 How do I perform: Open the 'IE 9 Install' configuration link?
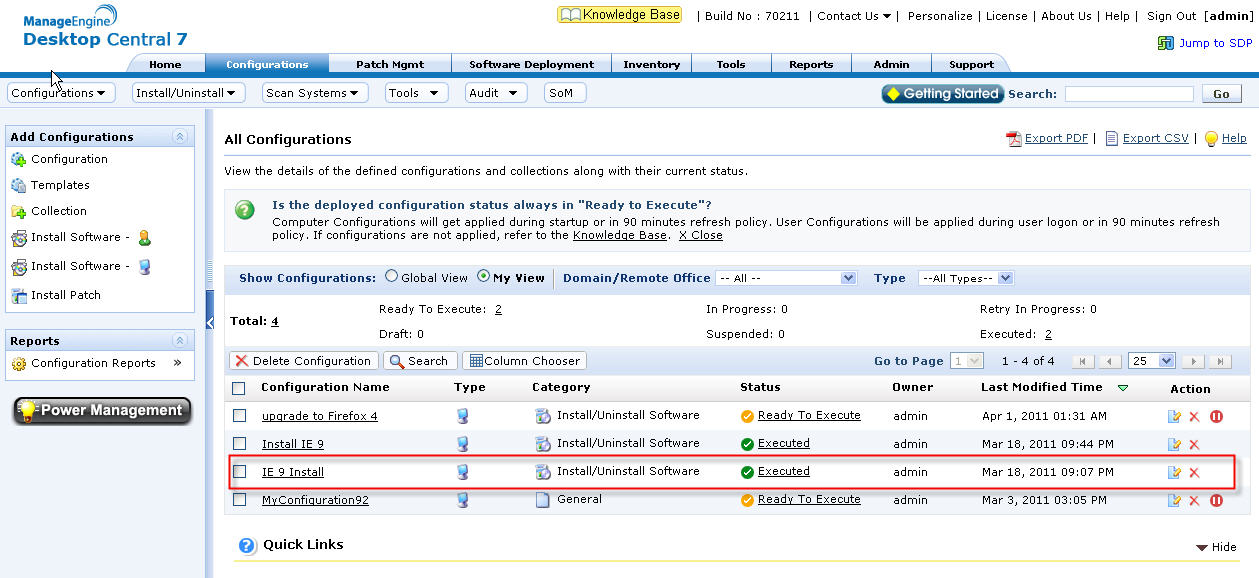click(293, 472)
